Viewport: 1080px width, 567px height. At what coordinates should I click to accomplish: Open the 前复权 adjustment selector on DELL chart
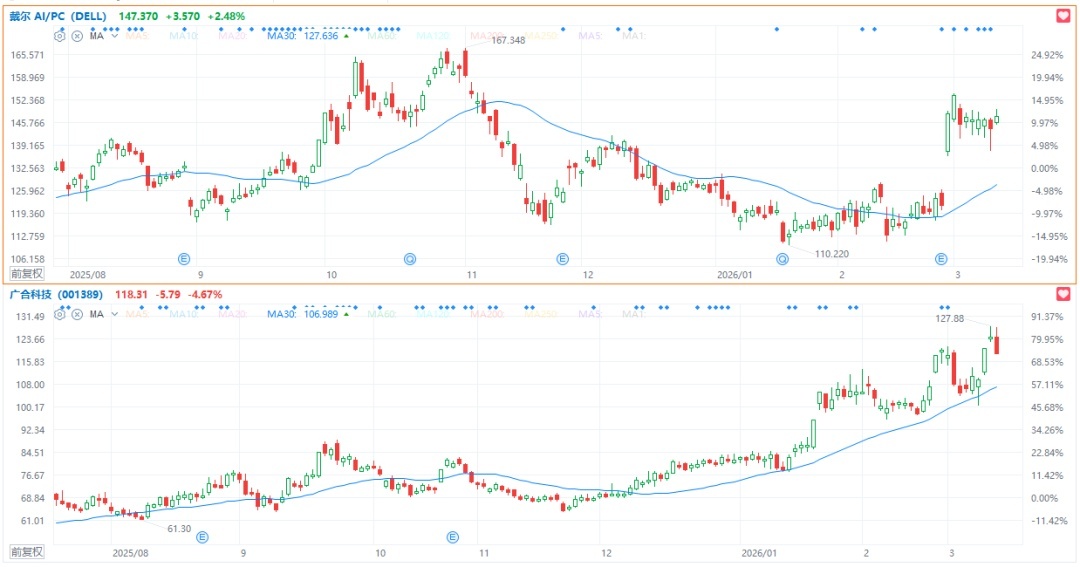coord(27,273)
